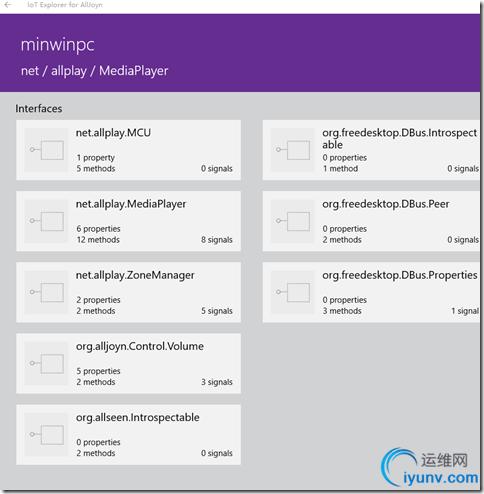Screen dimensions: 484x494
Task: Click the org.freedesktop.DBus.Peer interface icon
Action: click(293, 221)
